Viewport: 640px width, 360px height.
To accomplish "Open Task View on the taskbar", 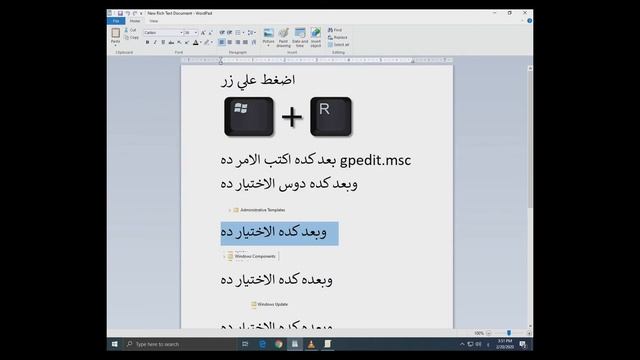I will (245, 344).
